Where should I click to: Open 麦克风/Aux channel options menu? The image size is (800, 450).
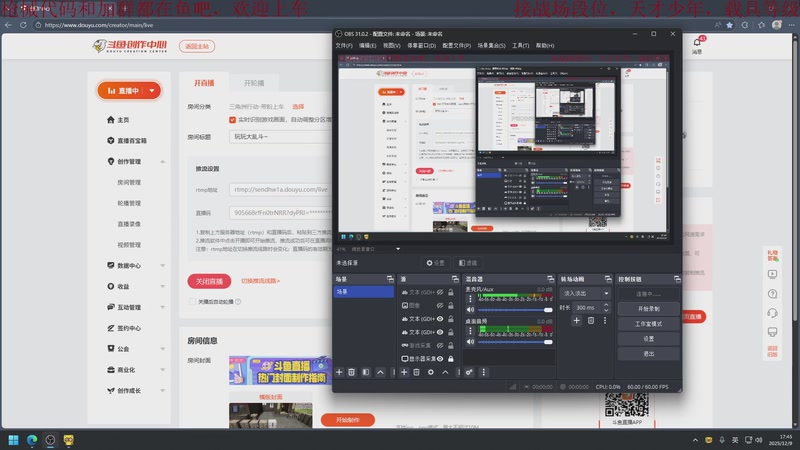(x=470, y=299)
